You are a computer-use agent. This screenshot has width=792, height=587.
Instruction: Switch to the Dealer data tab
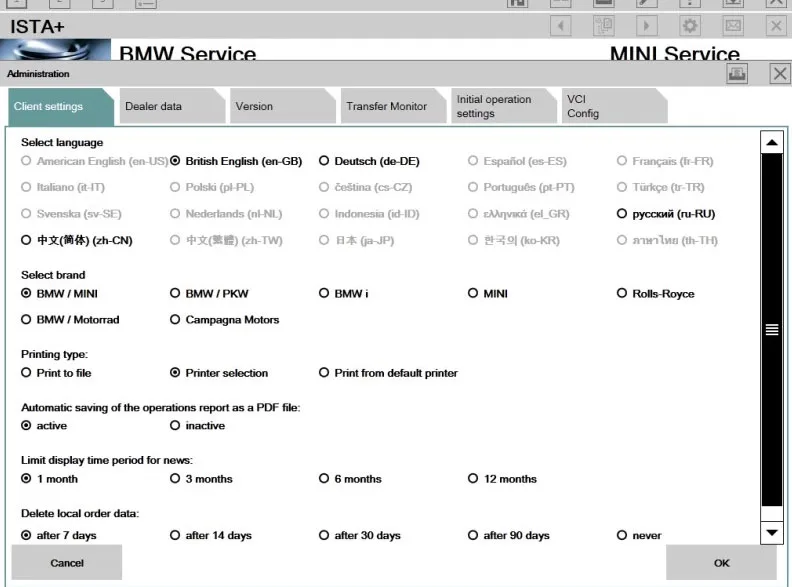point(172,106)
